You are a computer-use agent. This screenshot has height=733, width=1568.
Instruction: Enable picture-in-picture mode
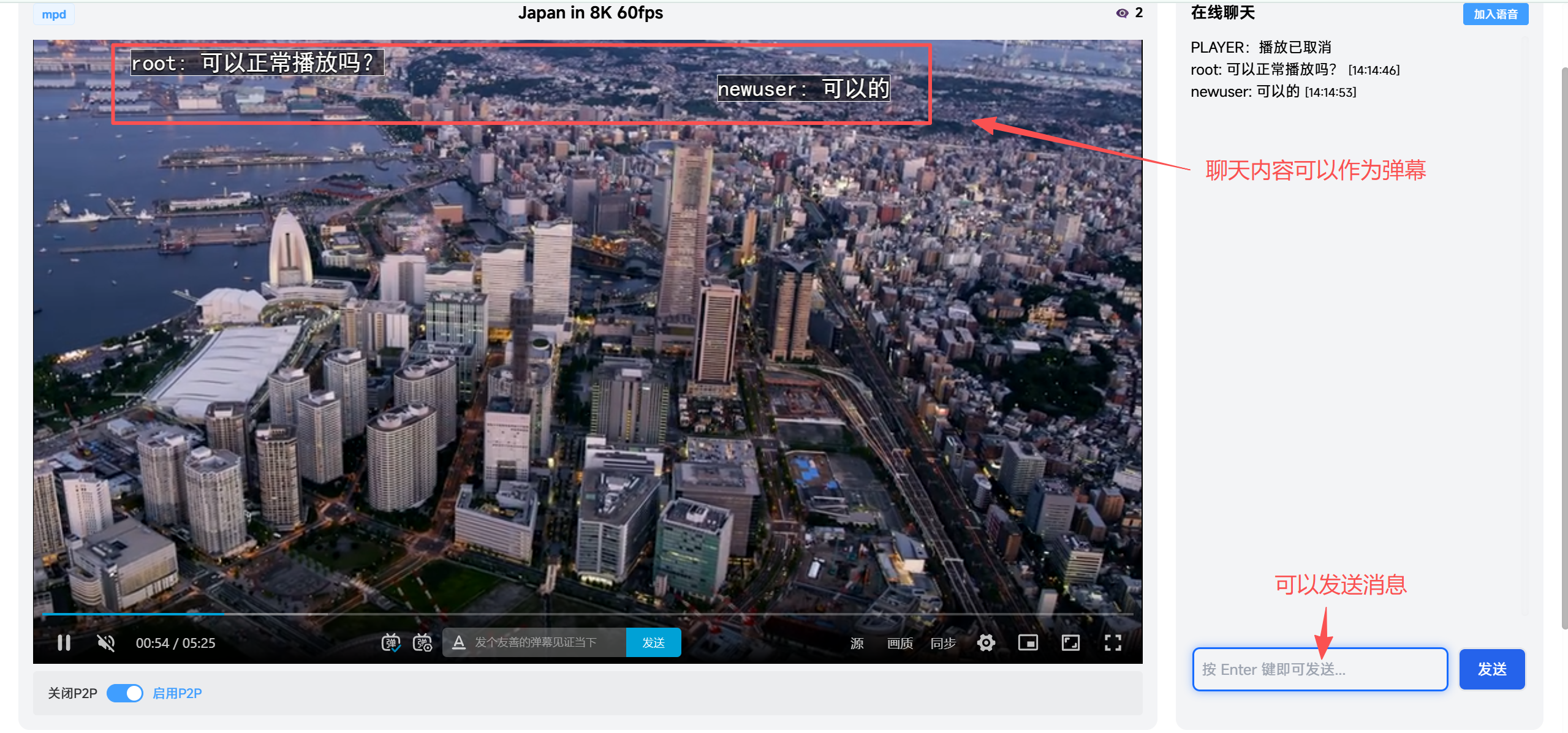click(x=1028, y=642)
